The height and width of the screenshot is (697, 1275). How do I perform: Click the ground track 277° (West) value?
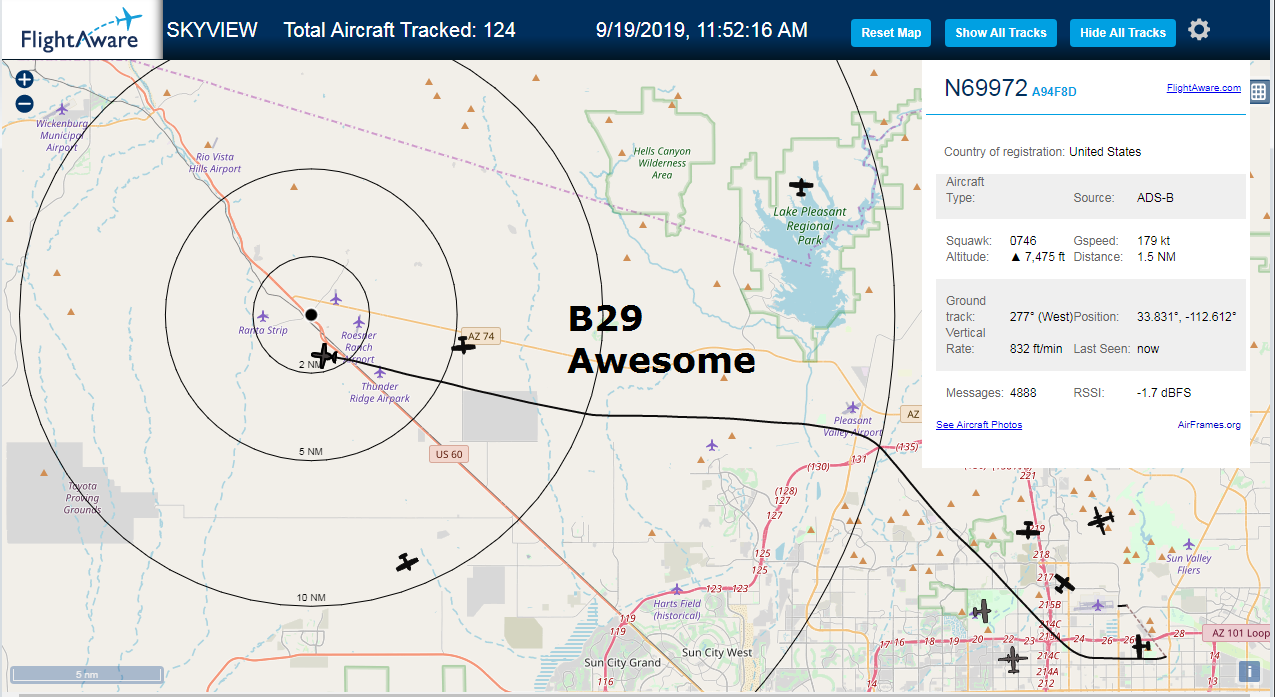[1041, 317]
